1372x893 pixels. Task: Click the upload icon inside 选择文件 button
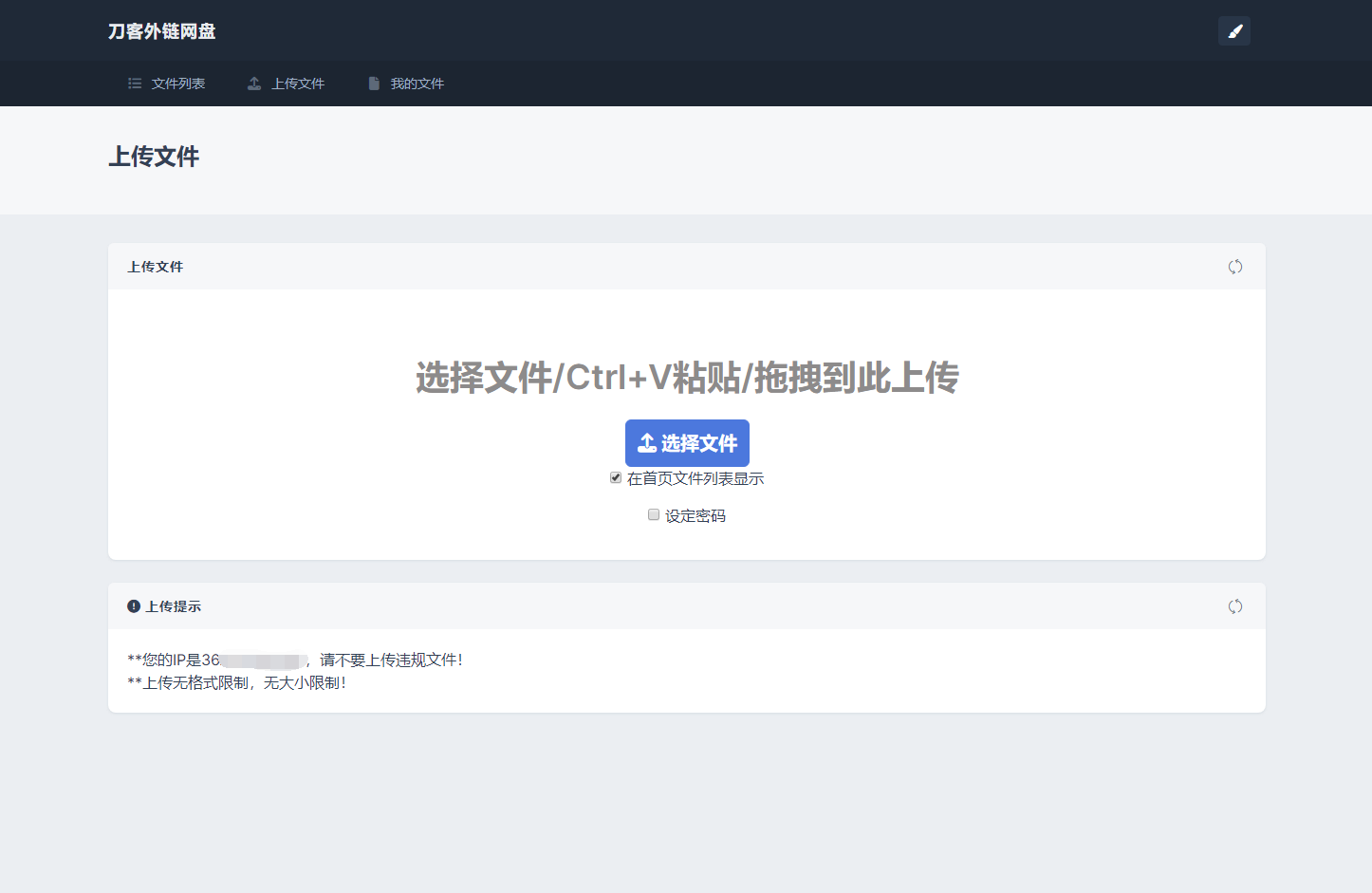click(x=648, y=442)
